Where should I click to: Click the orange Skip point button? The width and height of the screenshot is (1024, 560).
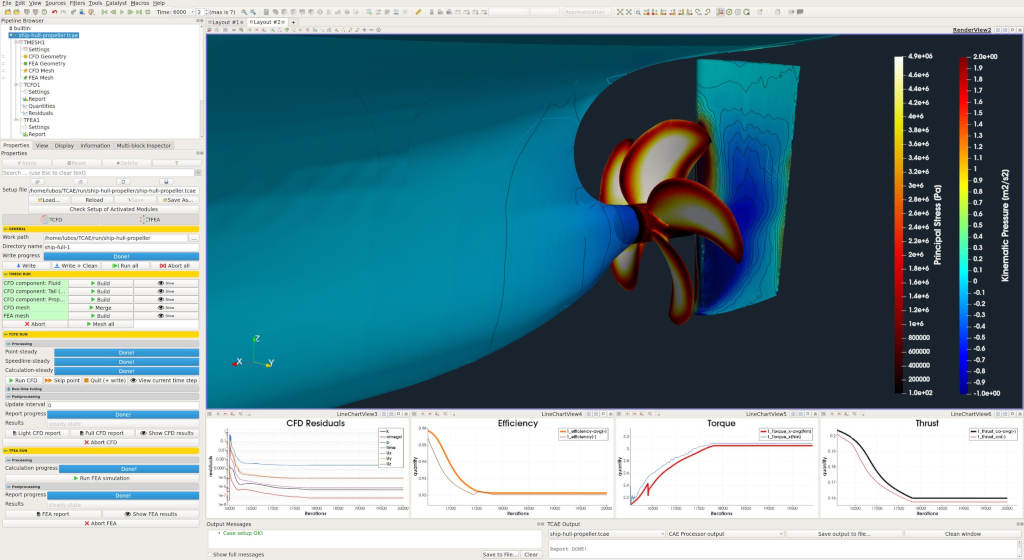tap(63, 380)
